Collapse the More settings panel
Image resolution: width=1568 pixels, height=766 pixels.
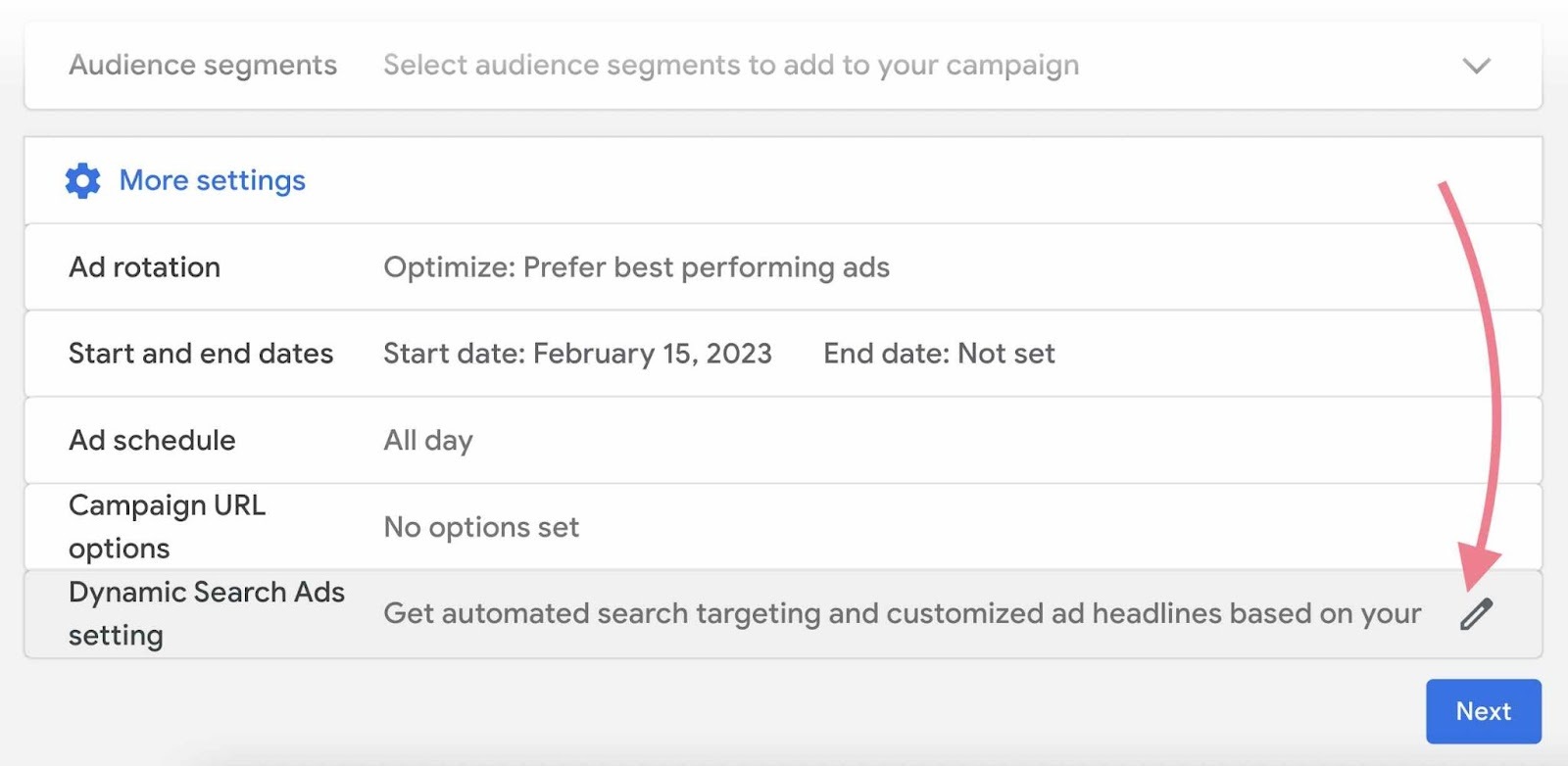(x=211, y=180)
